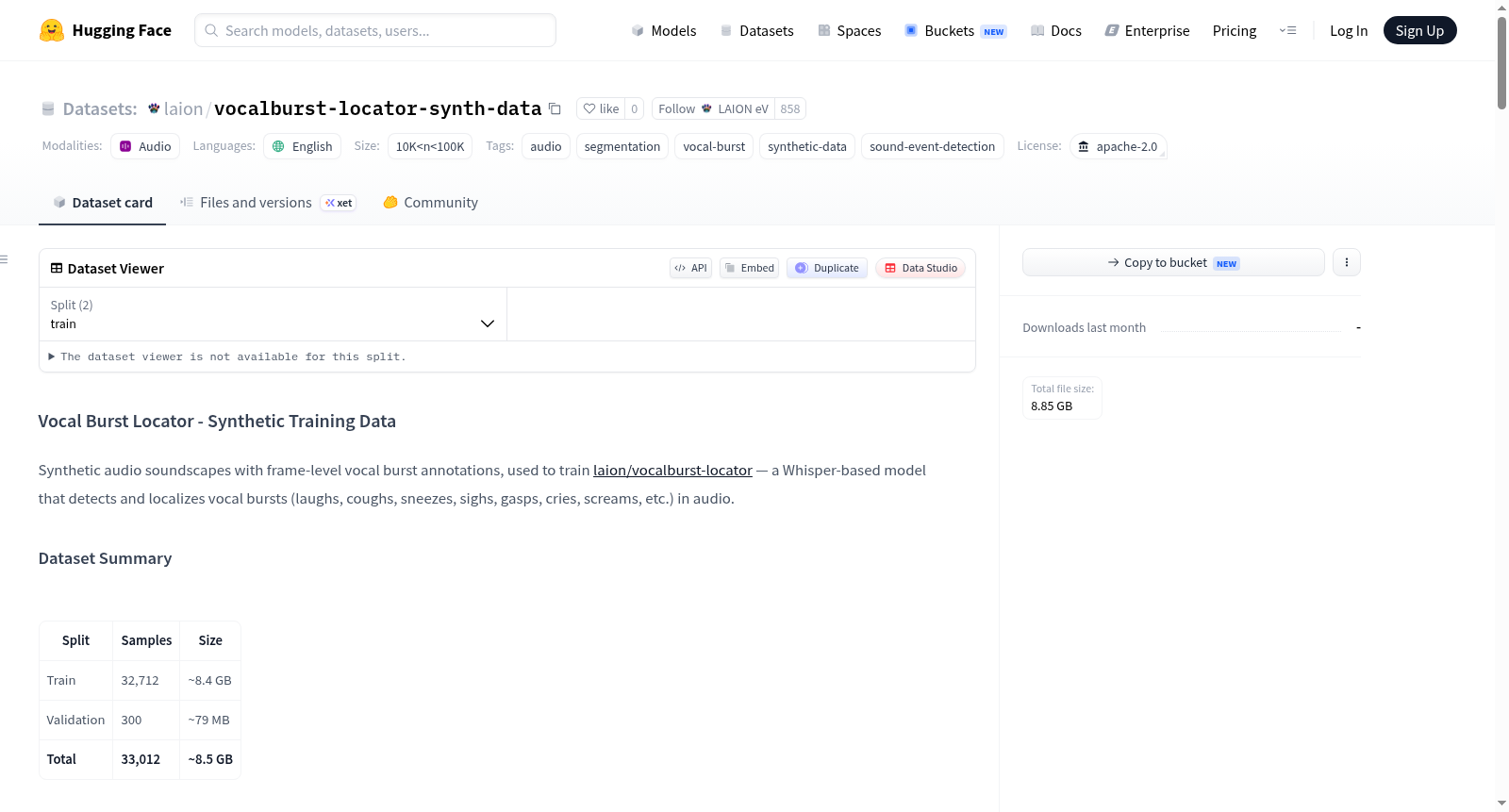
Task: Click the Embed button
Action: click(750, 268)
